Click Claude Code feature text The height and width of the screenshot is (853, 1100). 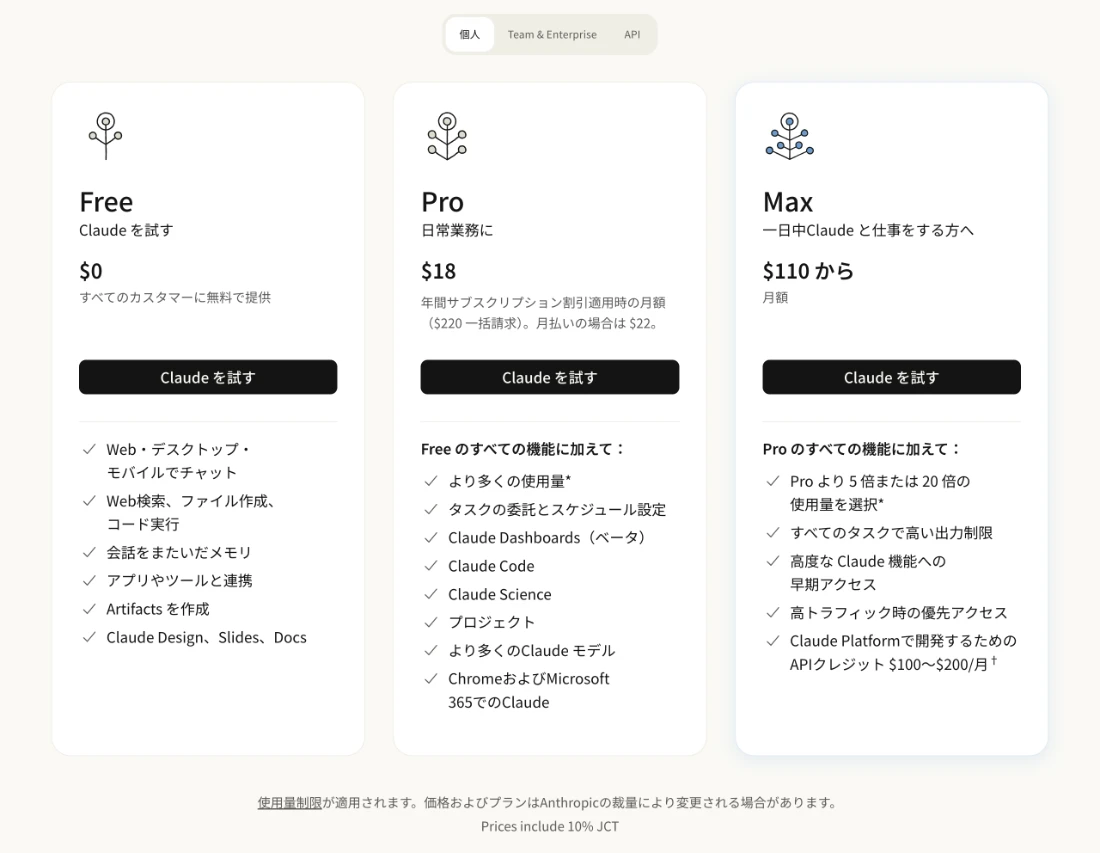[x=491, y=566]
